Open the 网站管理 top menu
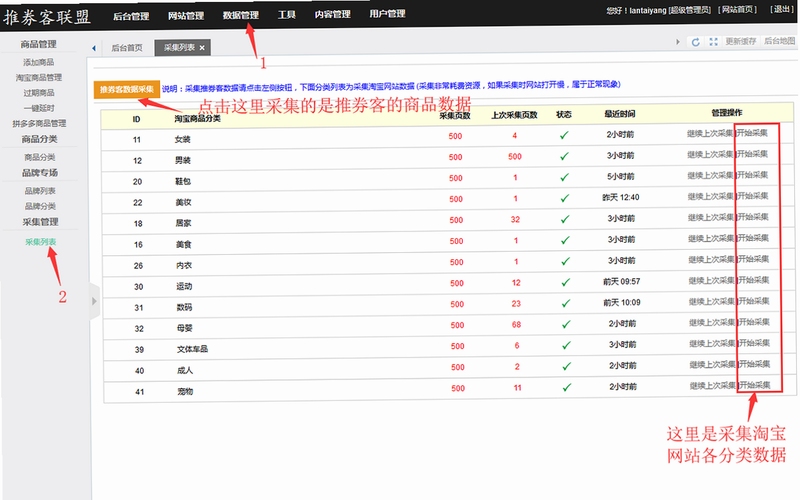This screenshot has width=800, height=500. tap(186, 16)
